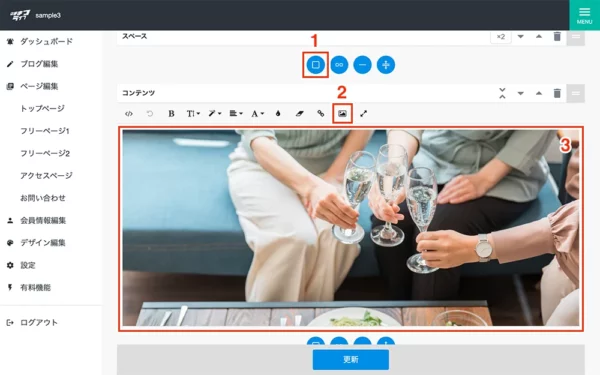600x375 pixels.
Task: Open the text alignment dropdown
Action: 236,114
